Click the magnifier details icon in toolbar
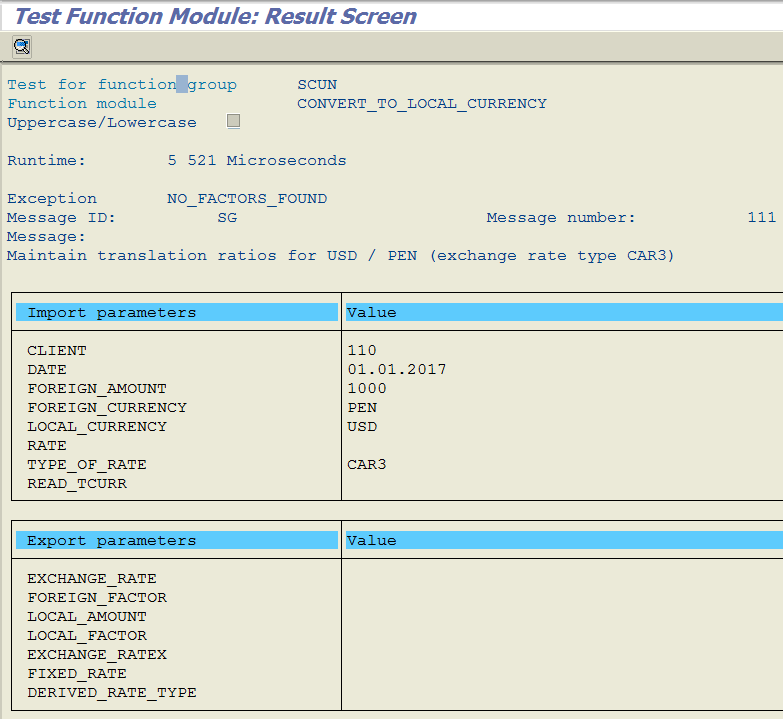This screenshot has height=719, width=783. click(x=21, y=46)
